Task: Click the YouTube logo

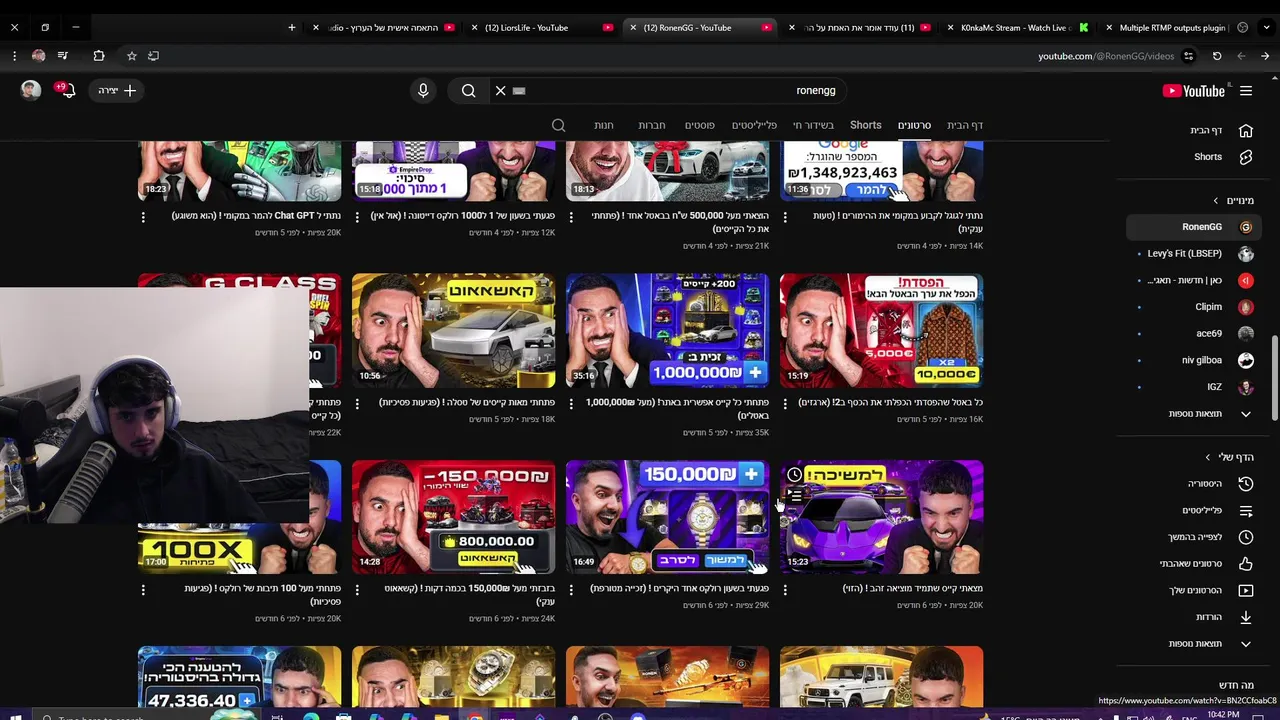Action: pyautogui.click(x=1193, y=91)
